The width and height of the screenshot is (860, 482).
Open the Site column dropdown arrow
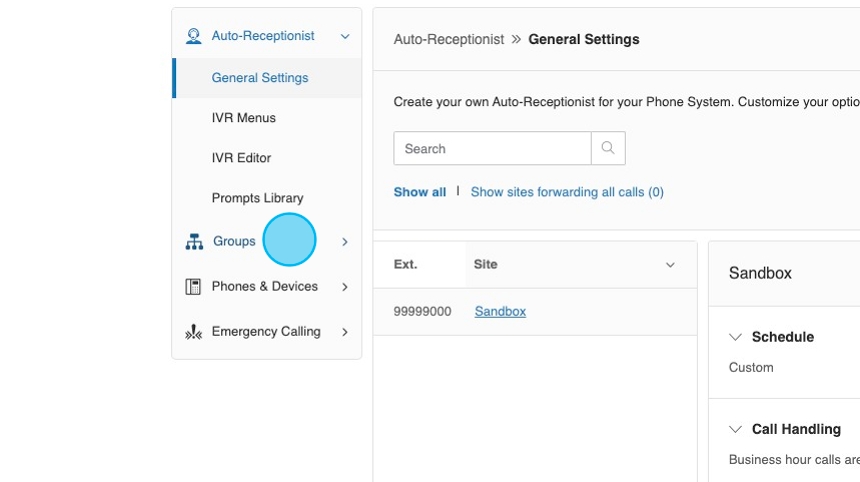670,265
